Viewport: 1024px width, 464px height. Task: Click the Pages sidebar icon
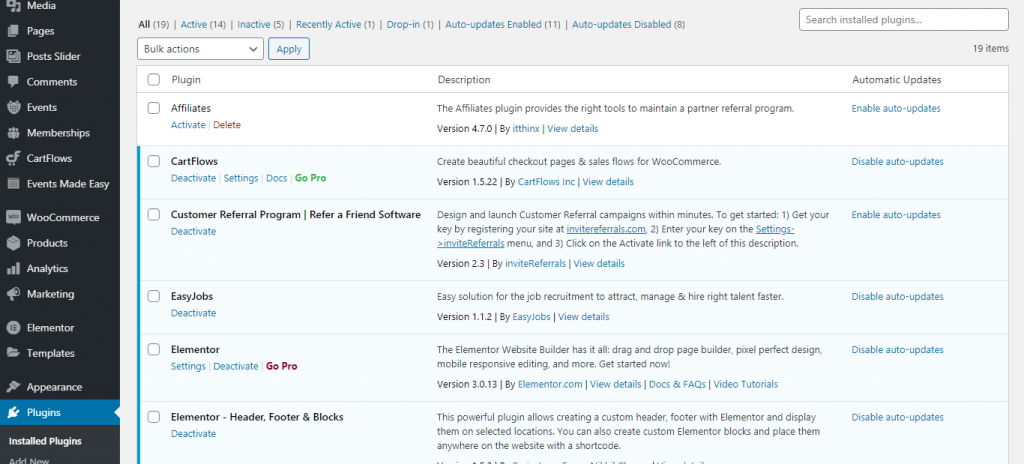click(x=12, y=31)
